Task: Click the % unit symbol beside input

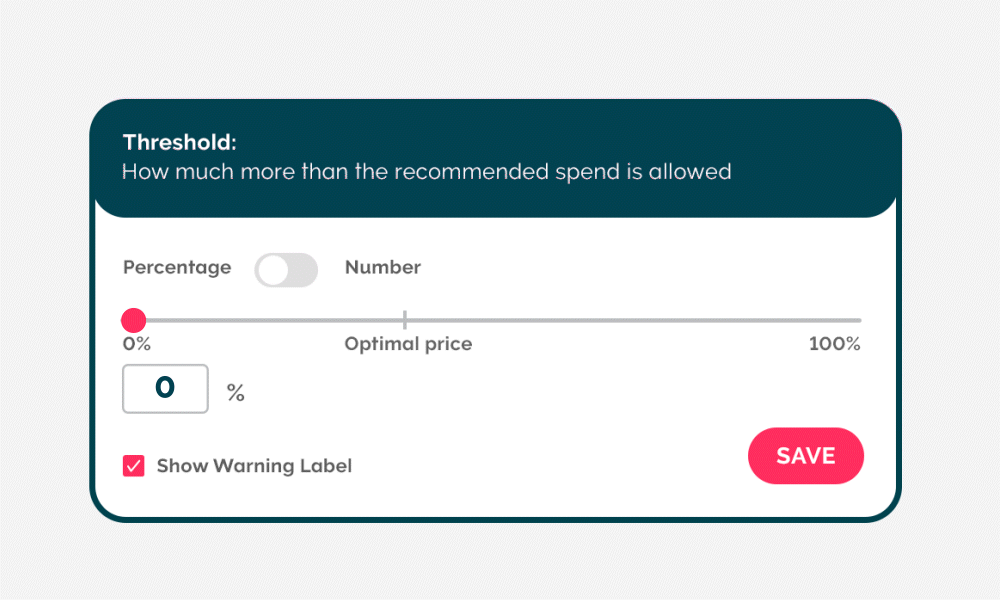Action: click(x=236, y=393)
